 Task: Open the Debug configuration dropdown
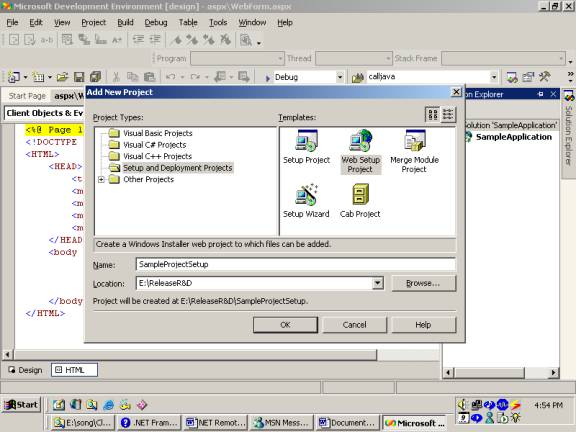tap(340, 77)
